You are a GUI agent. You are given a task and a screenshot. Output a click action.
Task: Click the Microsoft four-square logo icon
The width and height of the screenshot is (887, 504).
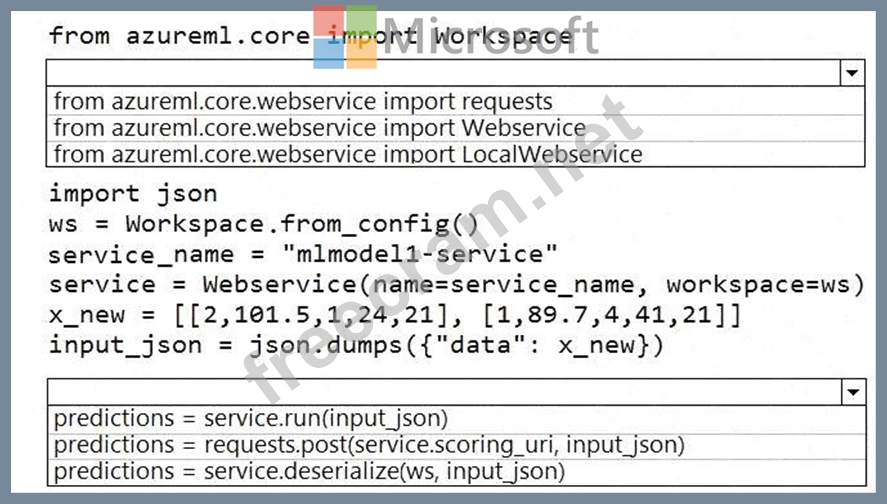(345, 37)
